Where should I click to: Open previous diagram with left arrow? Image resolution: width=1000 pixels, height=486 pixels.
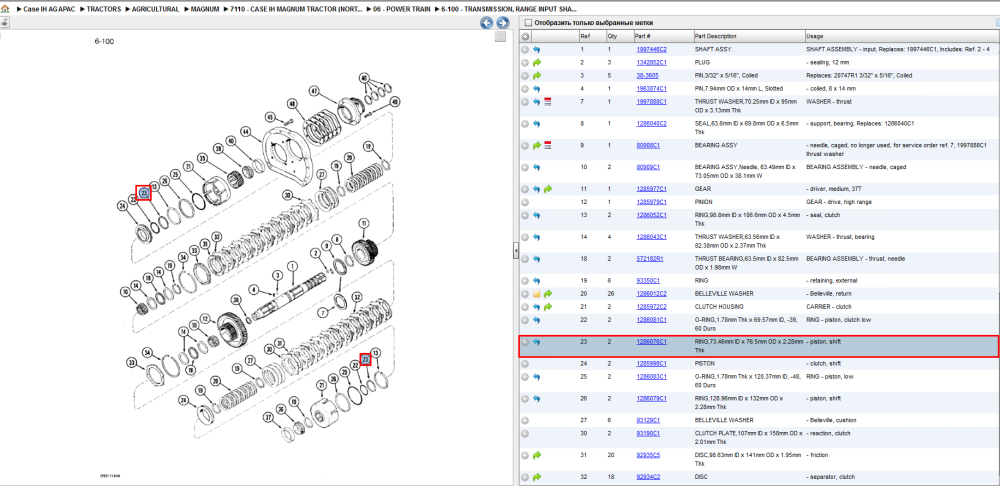point(487,24)
